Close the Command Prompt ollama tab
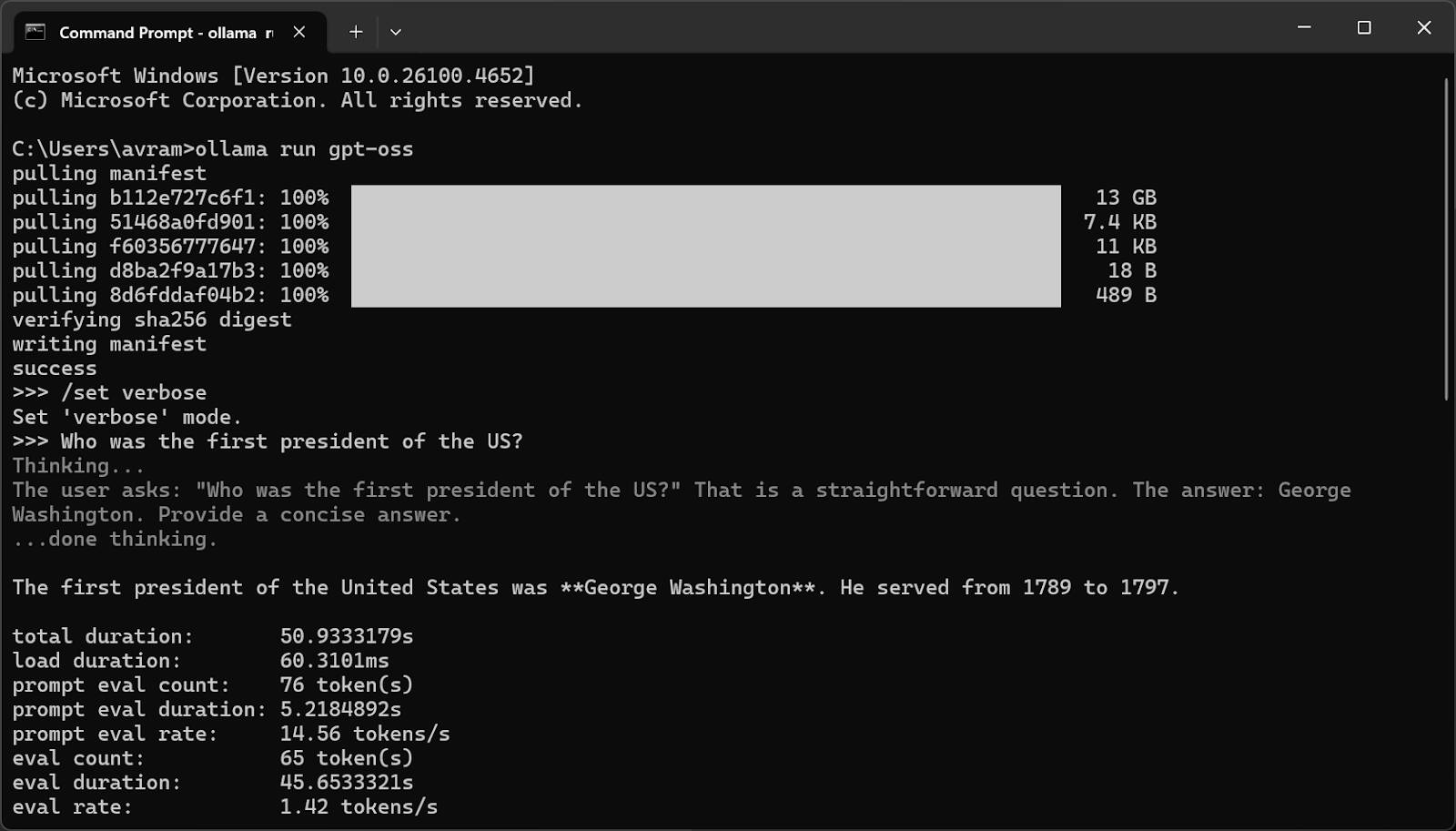The height and width of the screenshot is (831, 1456). [298, 32]
